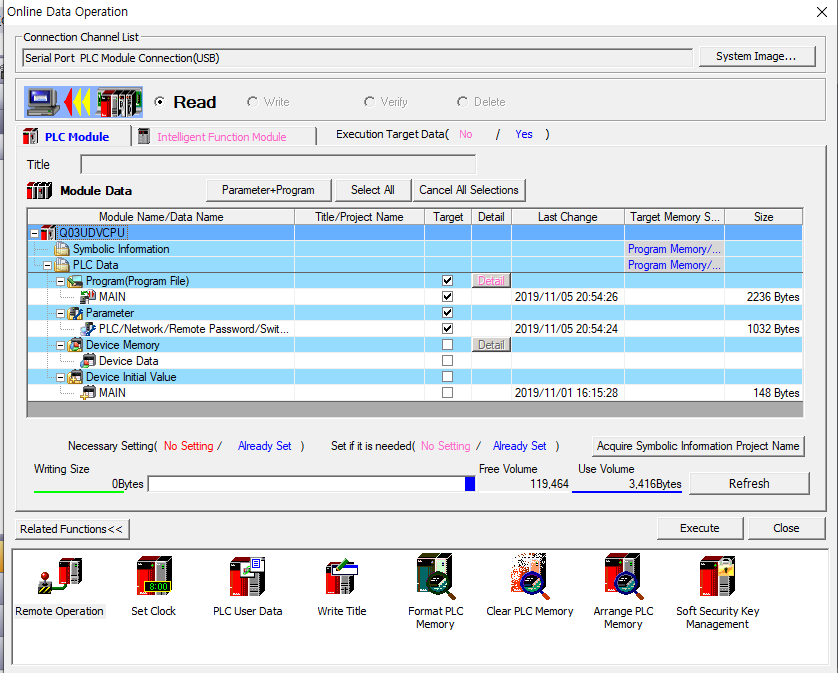Check Device Data target checkbox
The height and width of the screenshot is (673, 838).
(447, 361)
